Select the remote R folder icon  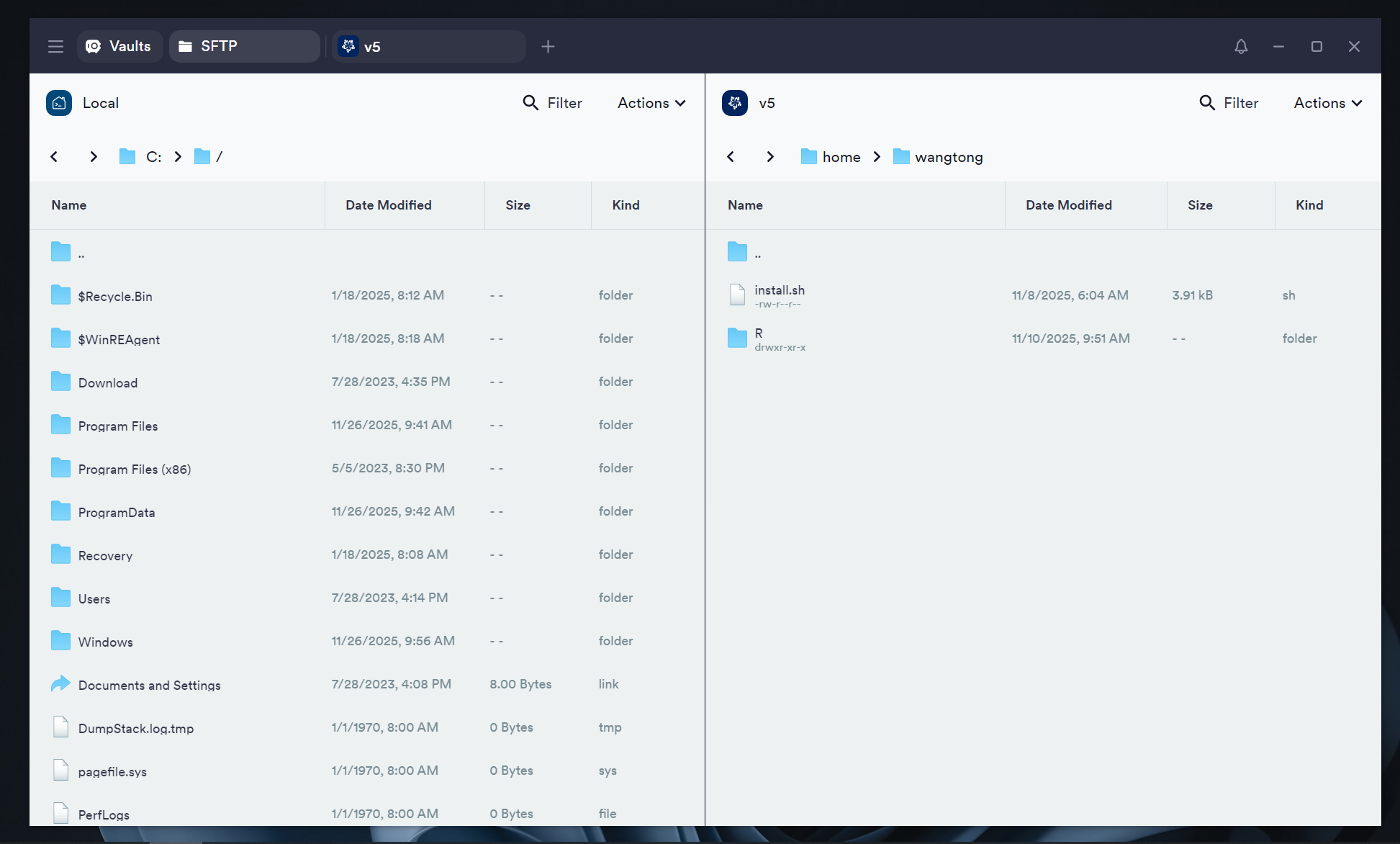(x=737, y=338)
